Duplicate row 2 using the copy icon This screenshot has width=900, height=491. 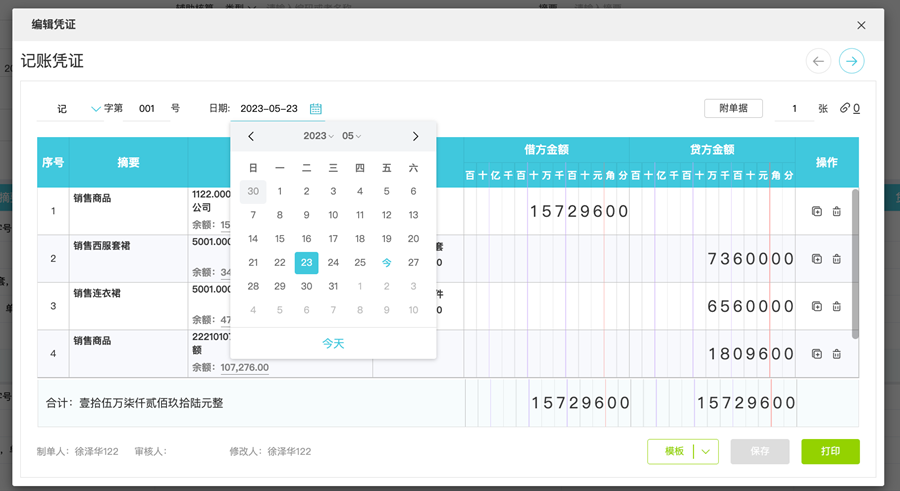[x=816, y=259]
